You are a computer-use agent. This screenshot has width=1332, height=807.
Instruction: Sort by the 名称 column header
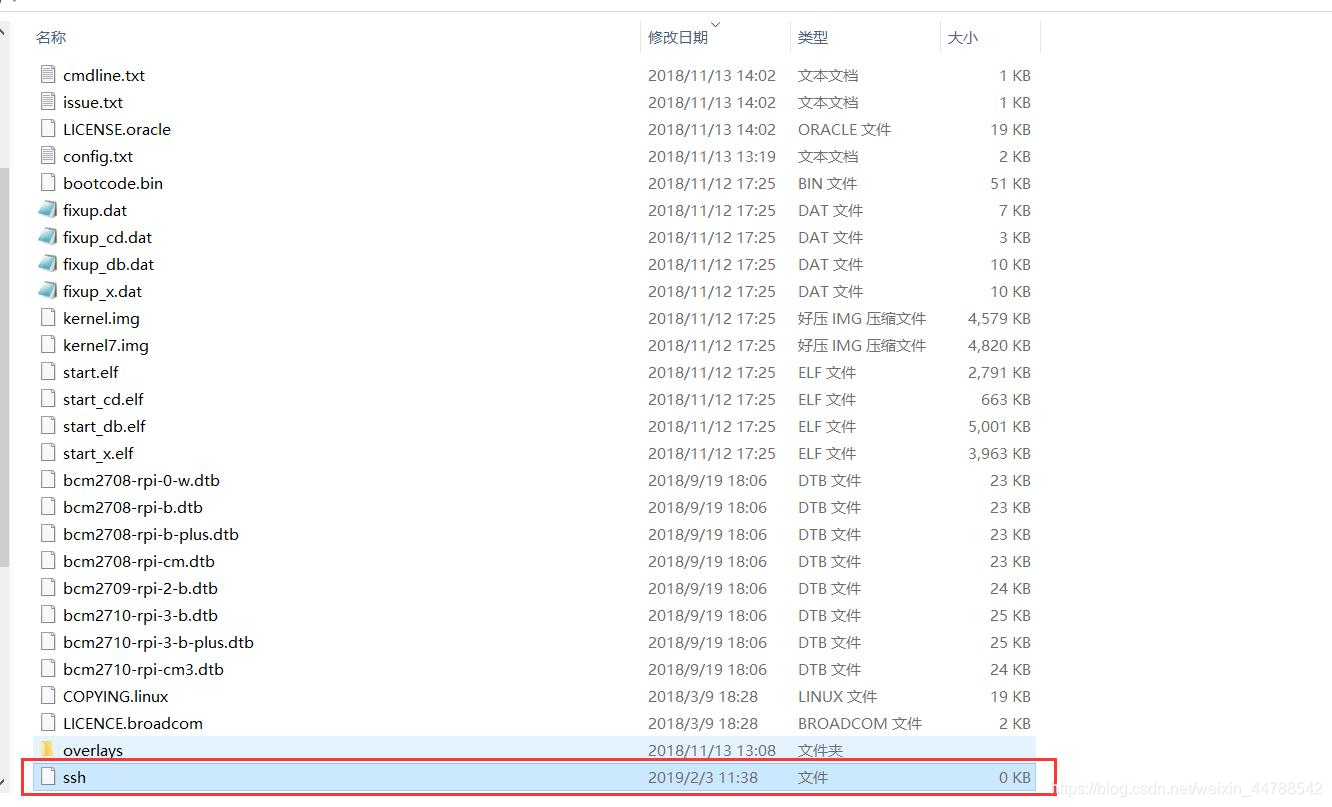click(51, 37)
